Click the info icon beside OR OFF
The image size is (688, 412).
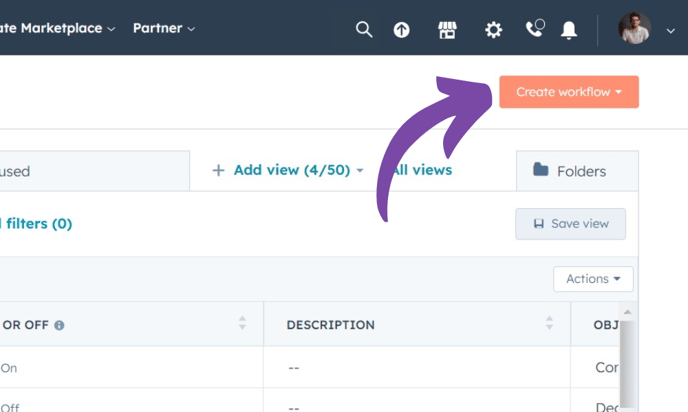(59, 326)
